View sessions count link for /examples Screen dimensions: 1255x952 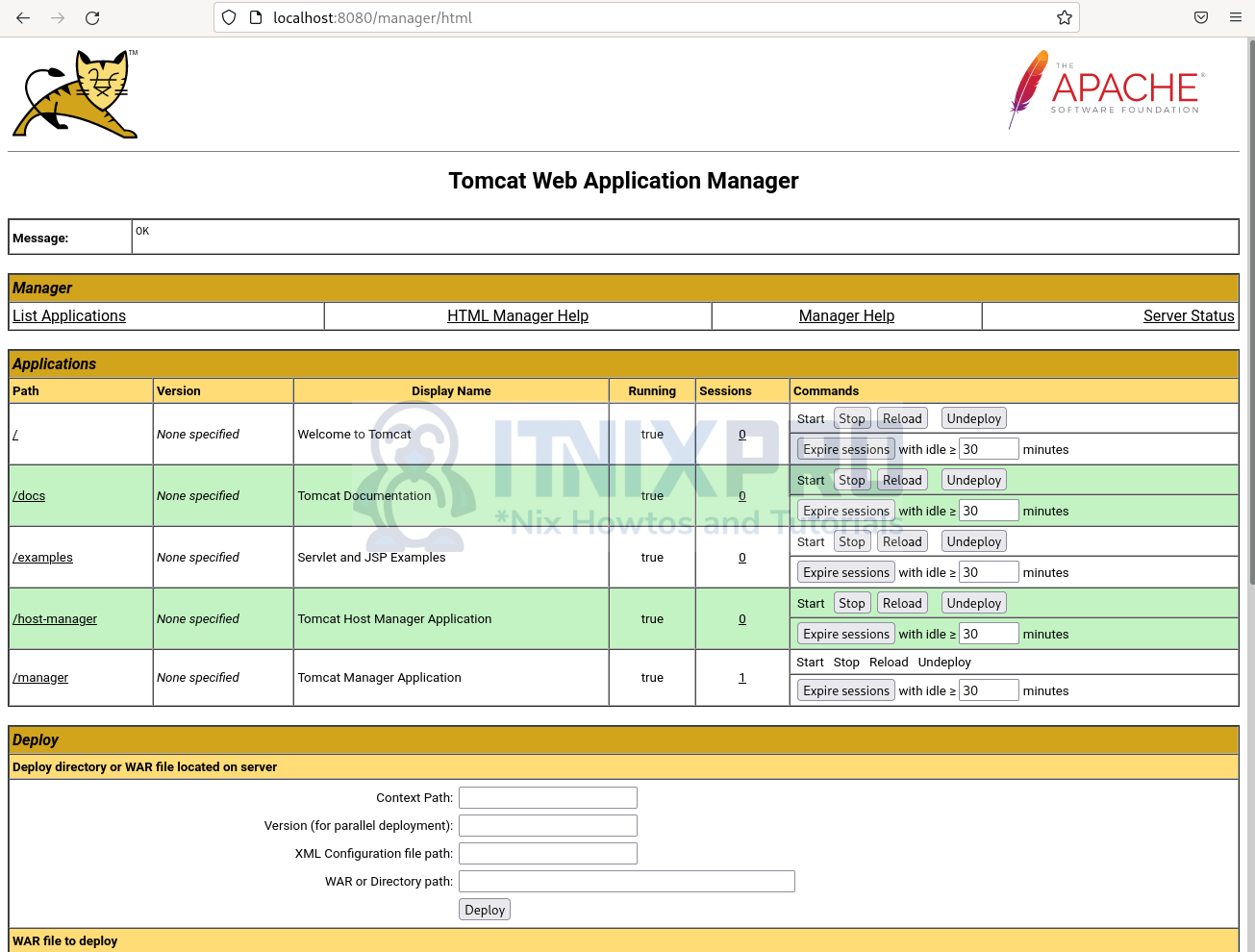[742, 558]
